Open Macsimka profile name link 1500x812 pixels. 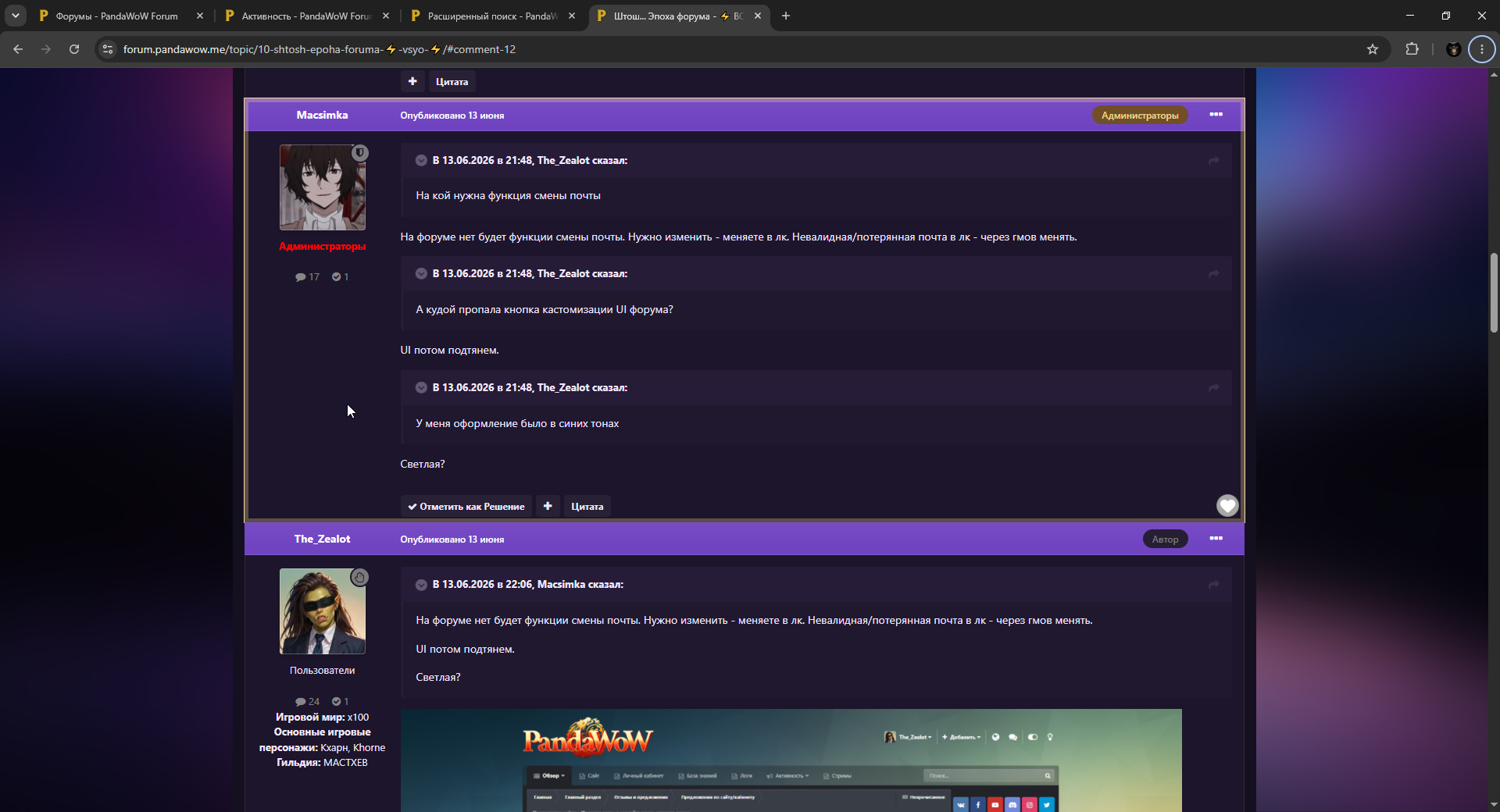tap(322, 115)
